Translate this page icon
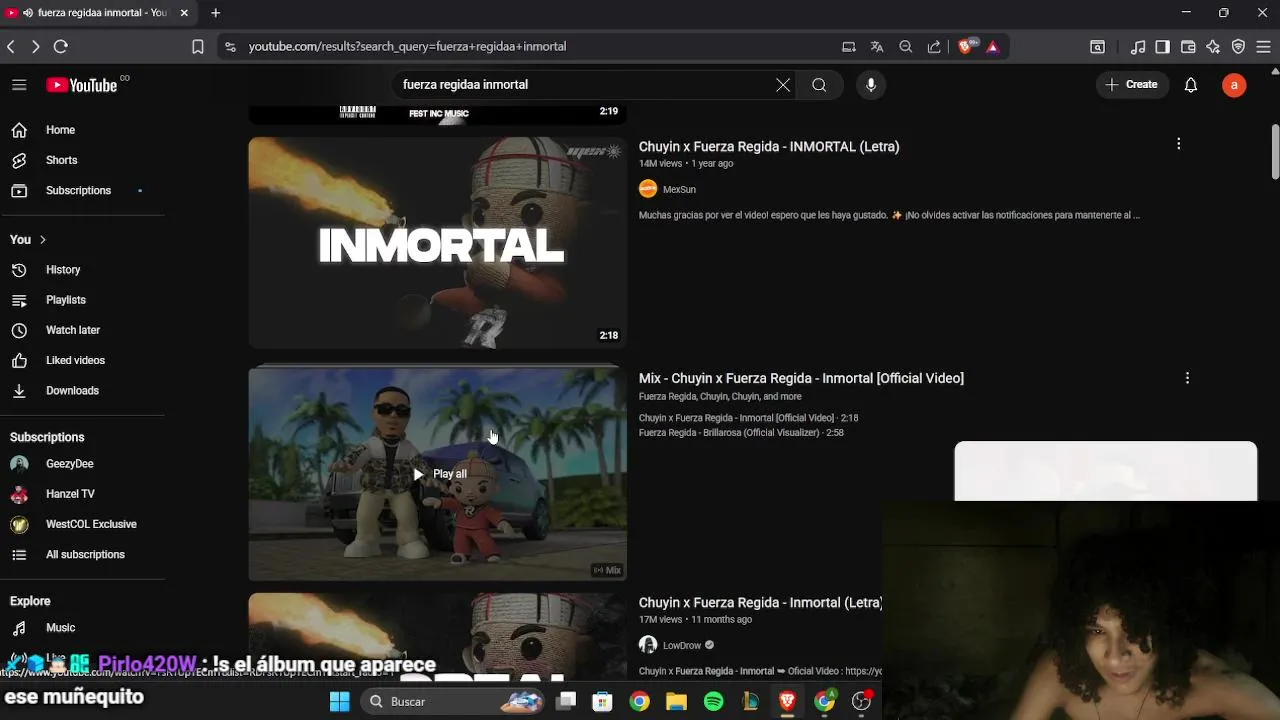The image size is (1280, 720). (877, 47)
